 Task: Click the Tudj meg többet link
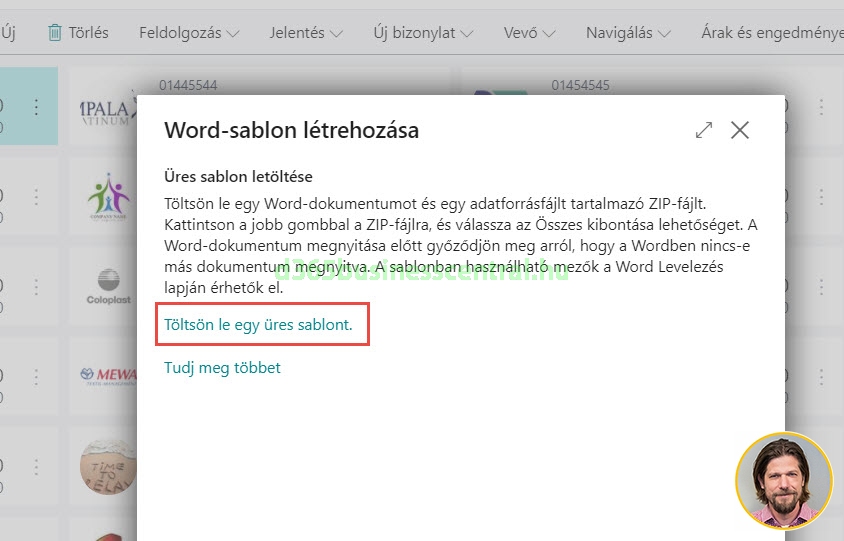tap(222, 367)
